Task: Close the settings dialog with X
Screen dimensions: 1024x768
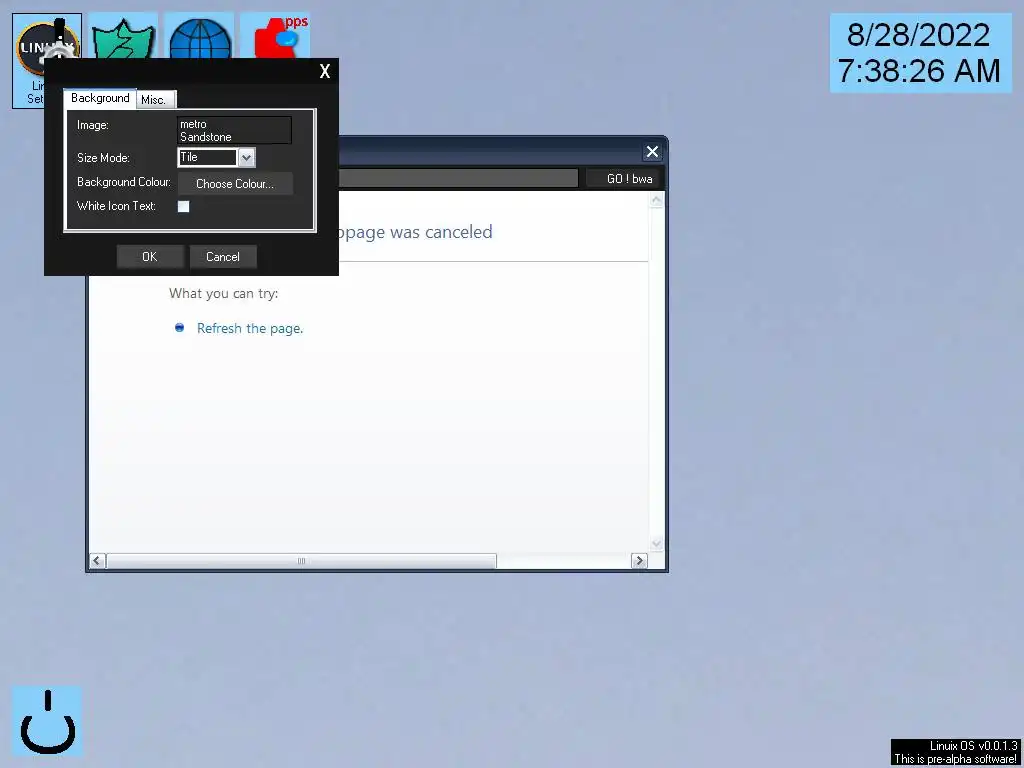Action: point(325,71)
